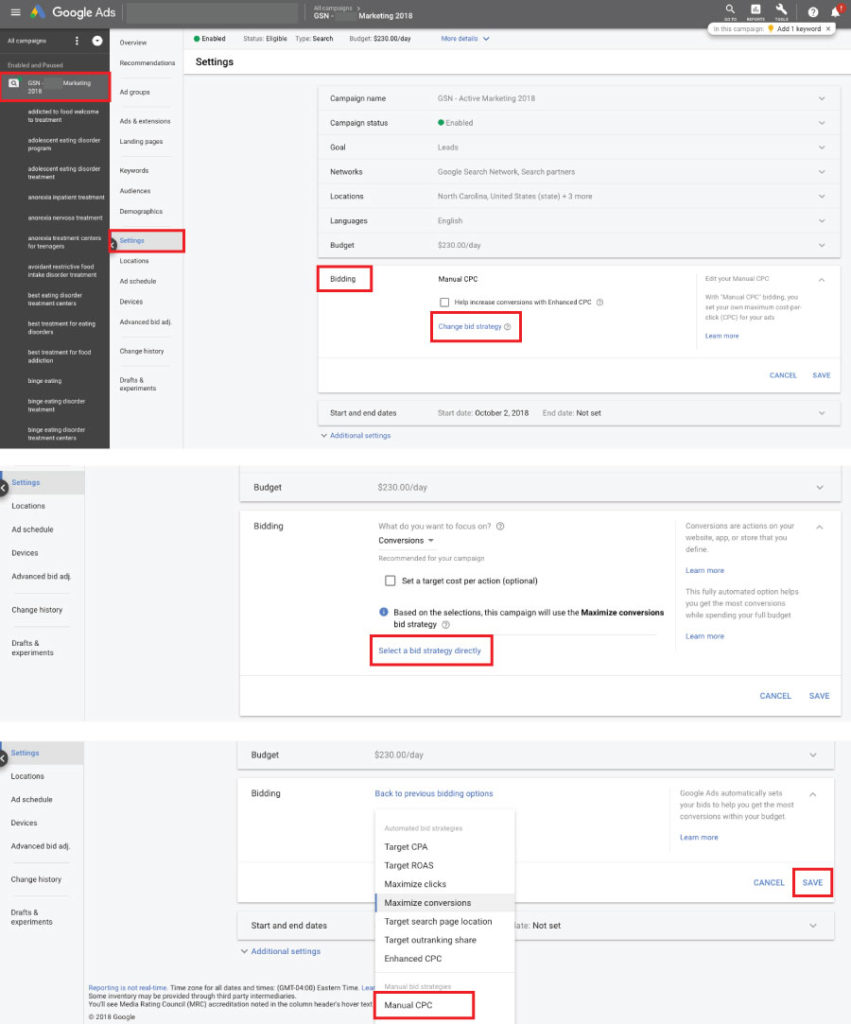Click Learn more under Edit your Manual CPC
This screenshot has width=851, height=1024.
722,336
